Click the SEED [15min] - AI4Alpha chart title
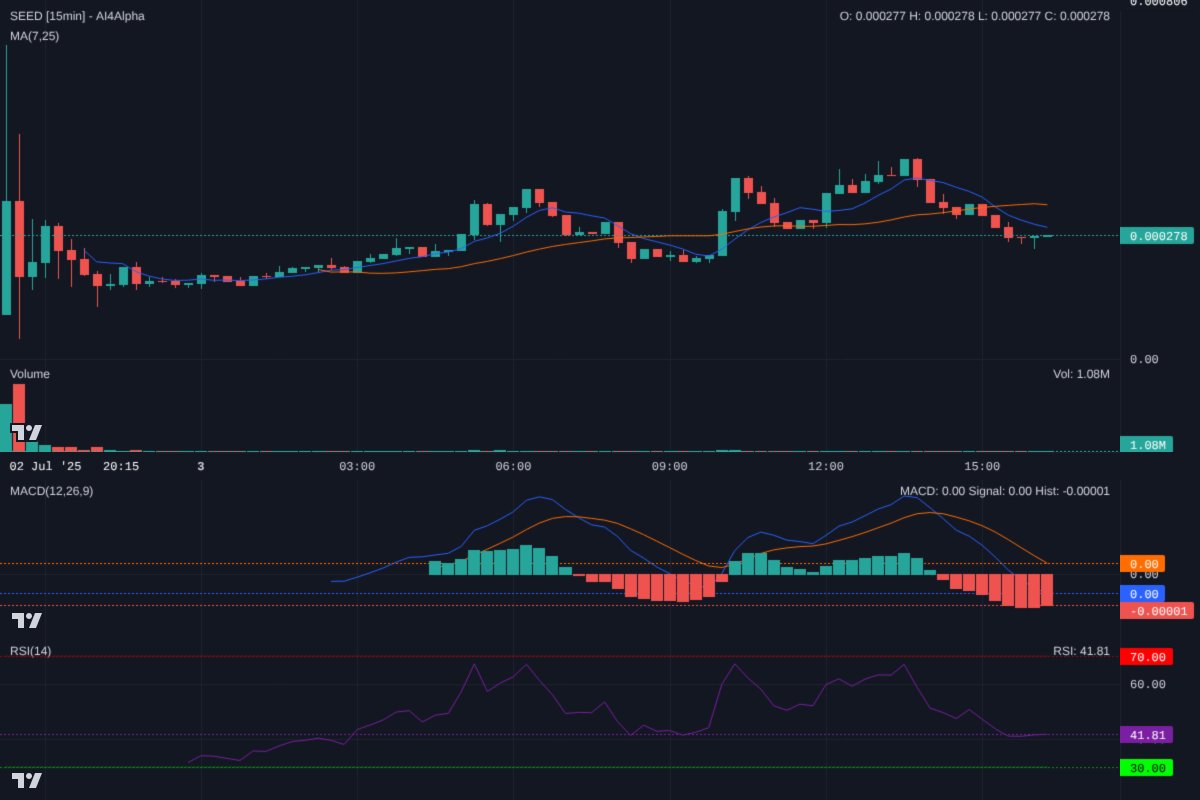This screenshot has height=800, width=1200. (x=77, y=16)
